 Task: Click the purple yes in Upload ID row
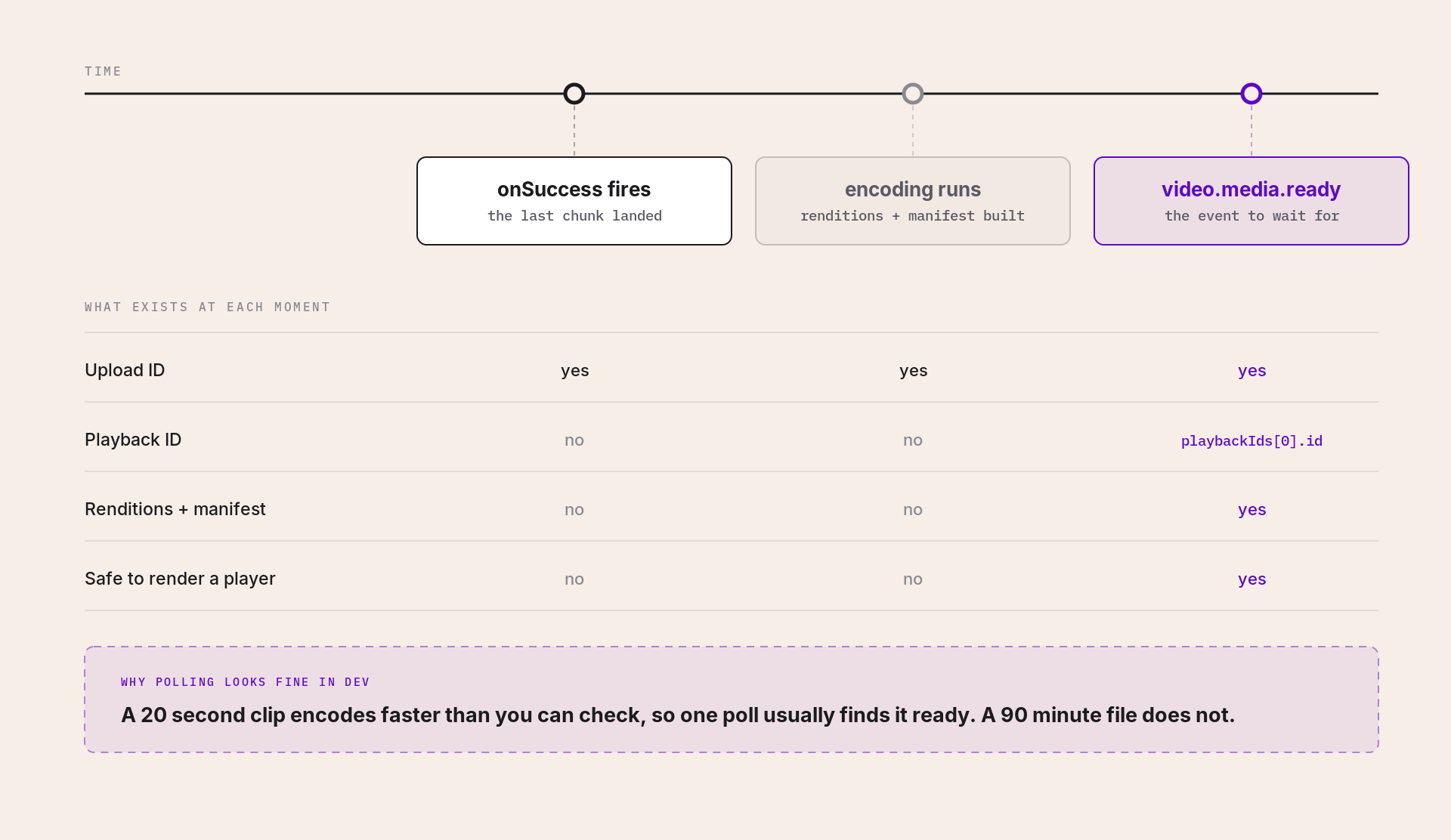click(x=1251, y=371)
